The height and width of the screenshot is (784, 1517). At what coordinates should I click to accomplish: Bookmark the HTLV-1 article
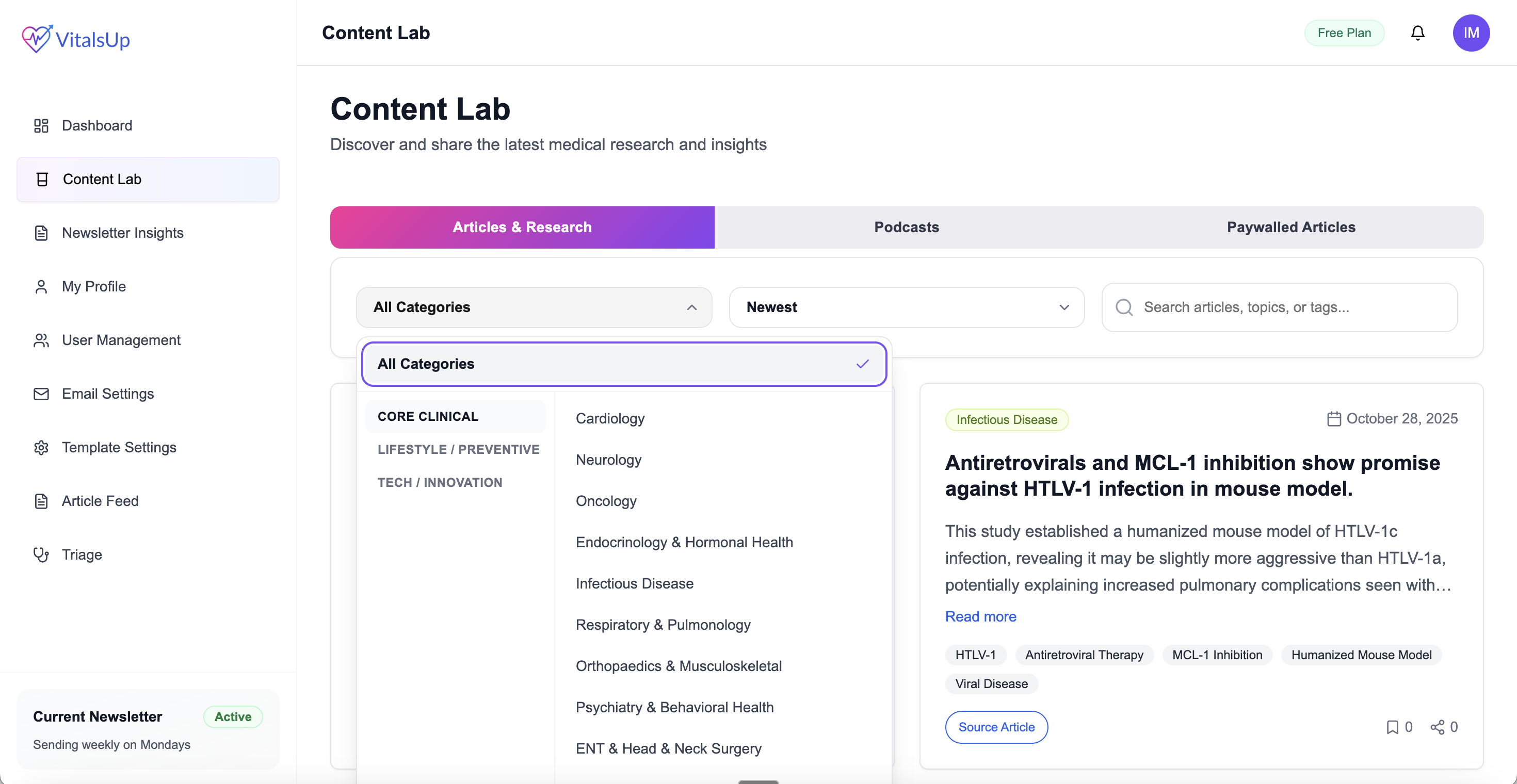[x=1392, y=727]
